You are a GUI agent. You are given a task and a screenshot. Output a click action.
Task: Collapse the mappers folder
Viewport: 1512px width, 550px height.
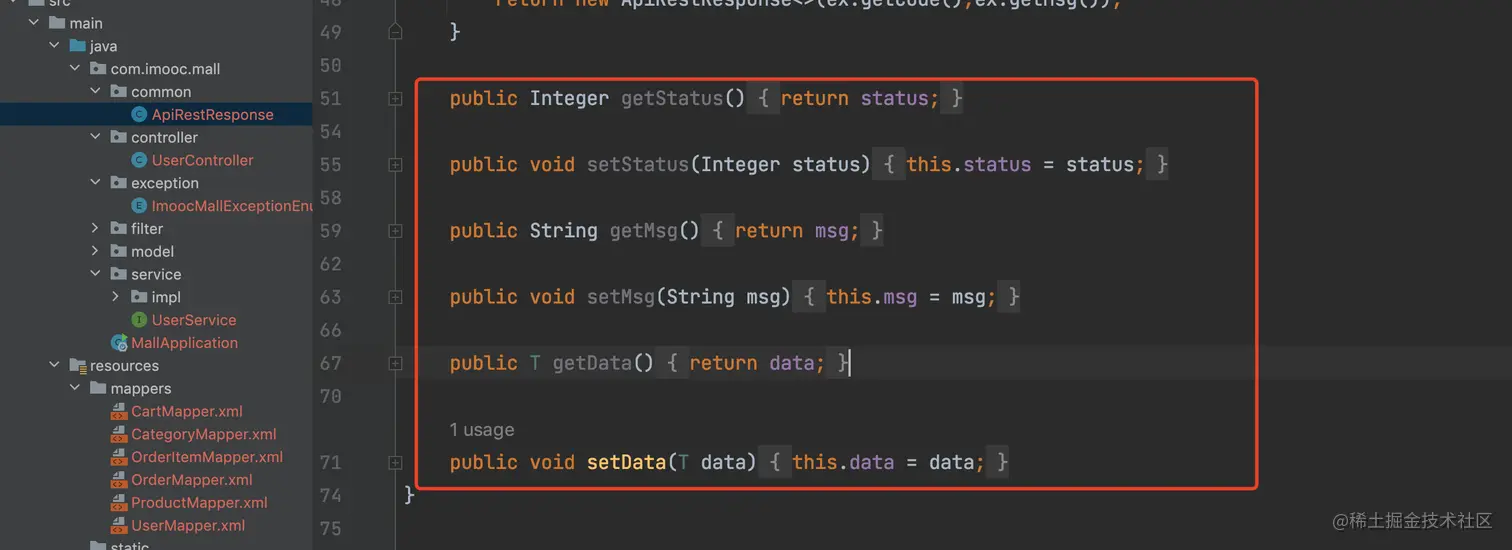click(75, 389)
